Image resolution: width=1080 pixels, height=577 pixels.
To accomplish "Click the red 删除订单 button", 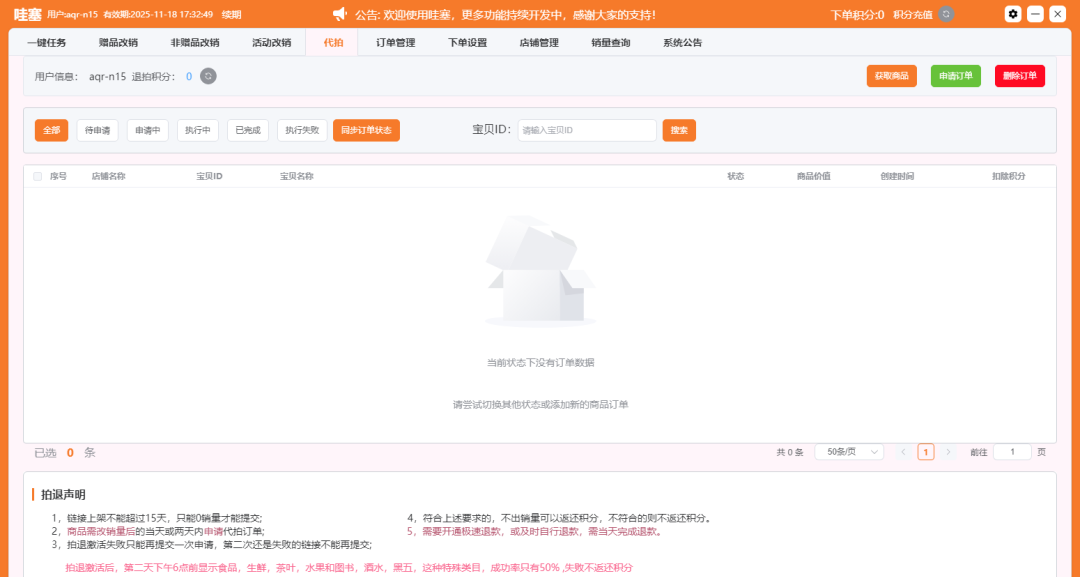I will coord(1019,76).
